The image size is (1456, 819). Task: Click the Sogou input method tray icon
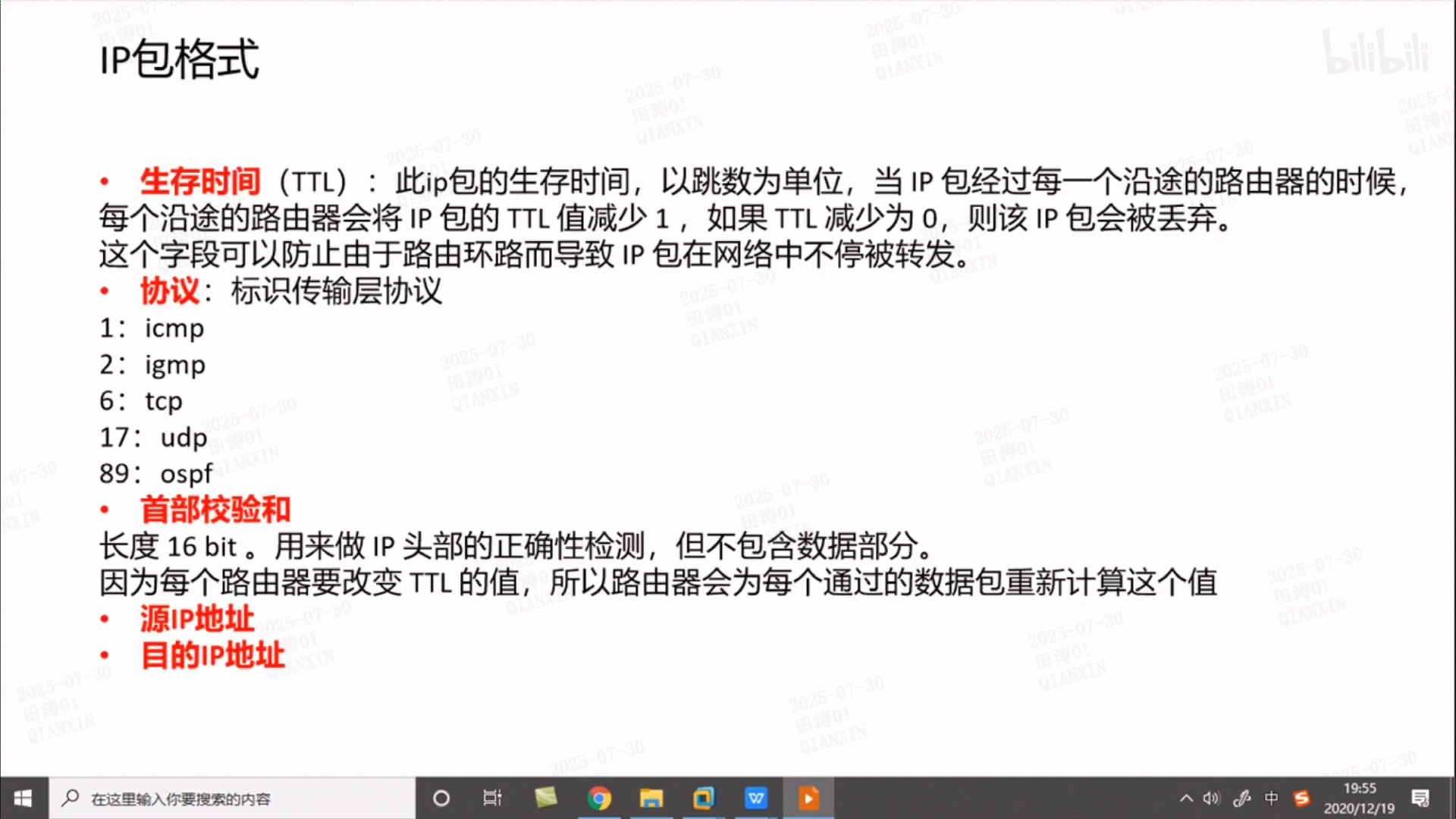1301,799
